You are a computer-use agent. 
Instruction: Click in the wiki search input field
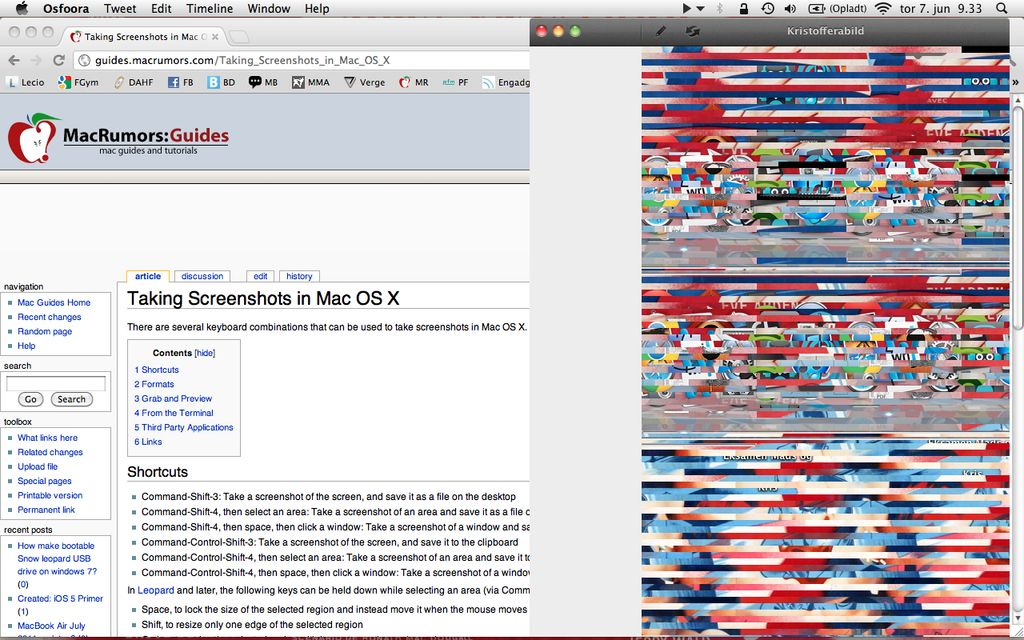[x=56, y=383]
